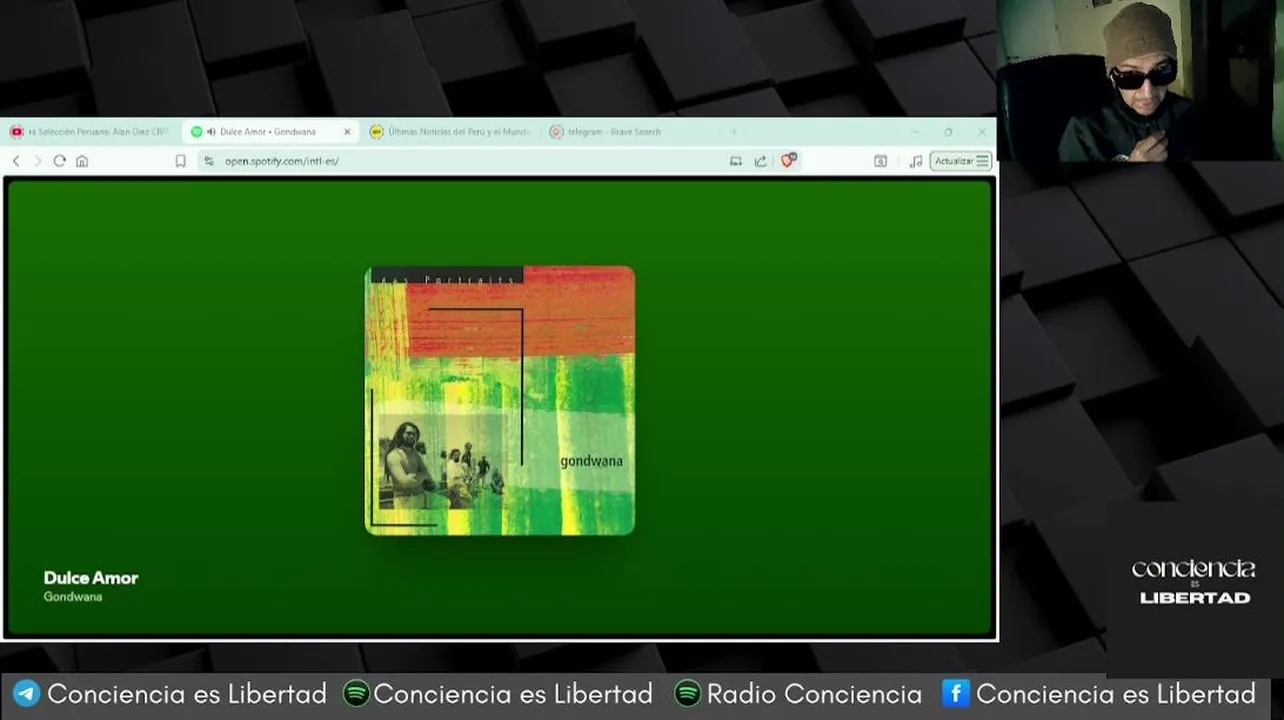Share this page via the share icon
The height and width of the screenshot is (720, 1284).
pos(761,161)
